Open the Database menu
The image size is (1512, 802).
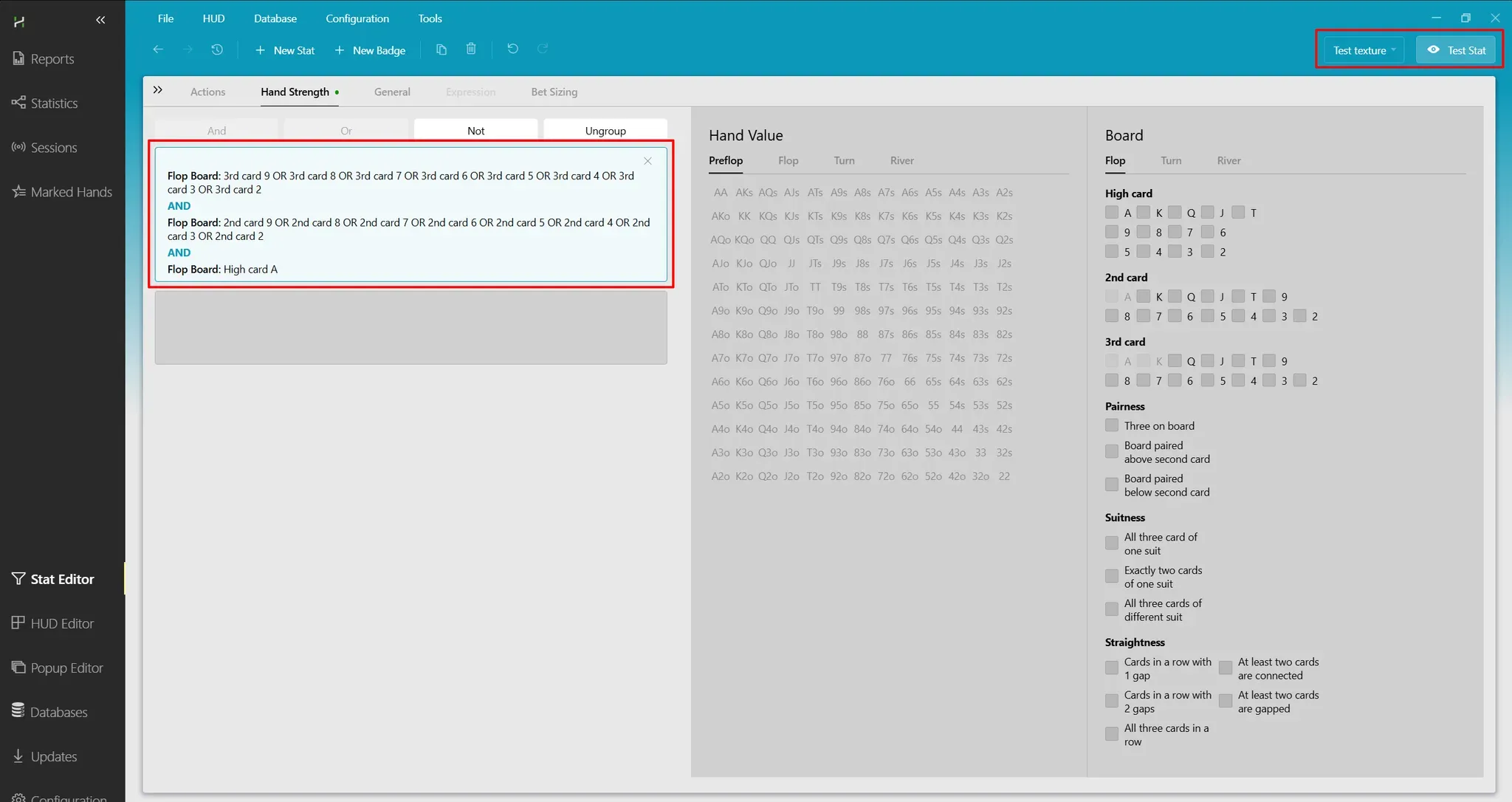coord(275,18)
